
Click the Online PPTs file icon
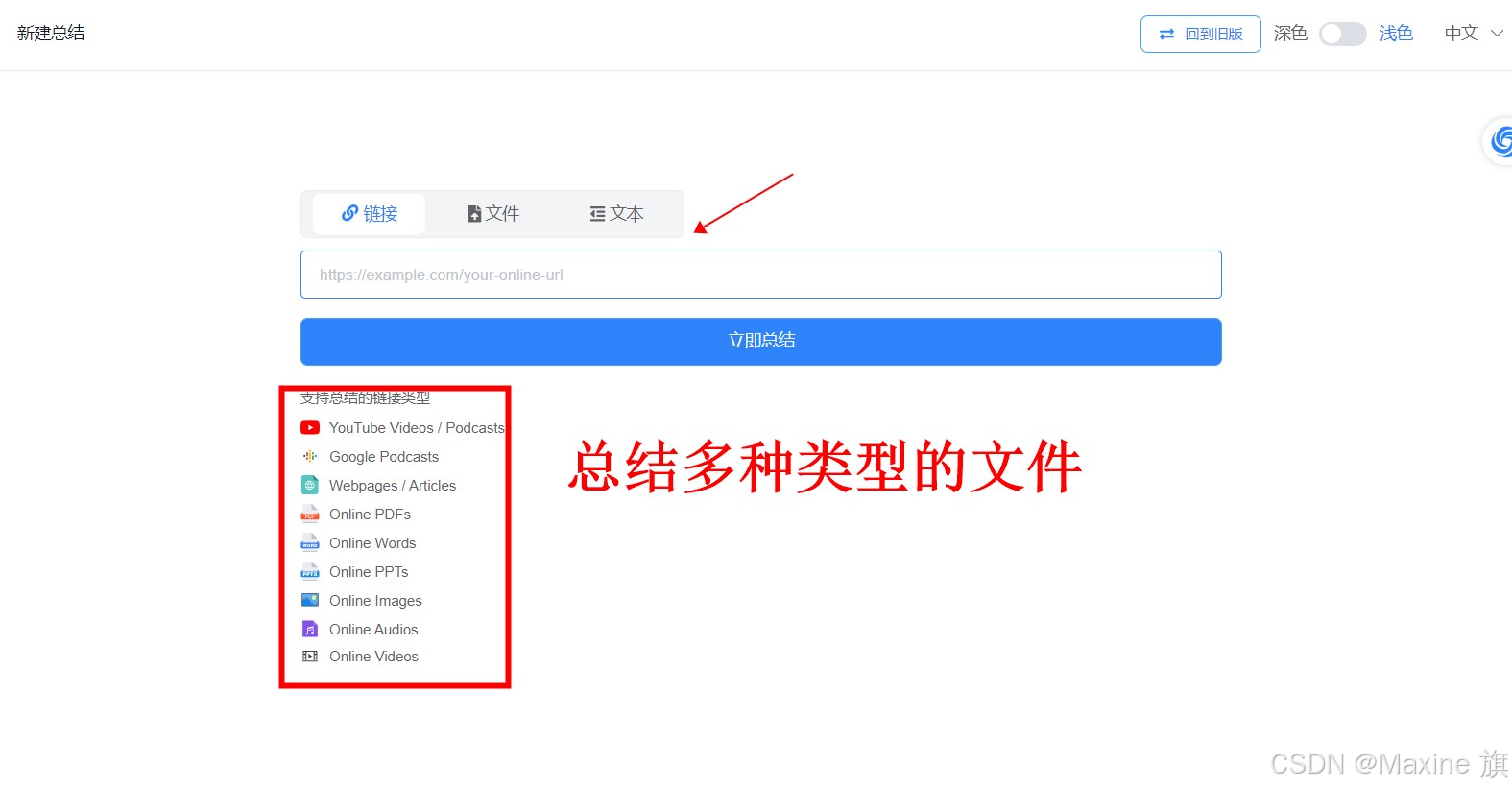(310, 572)
